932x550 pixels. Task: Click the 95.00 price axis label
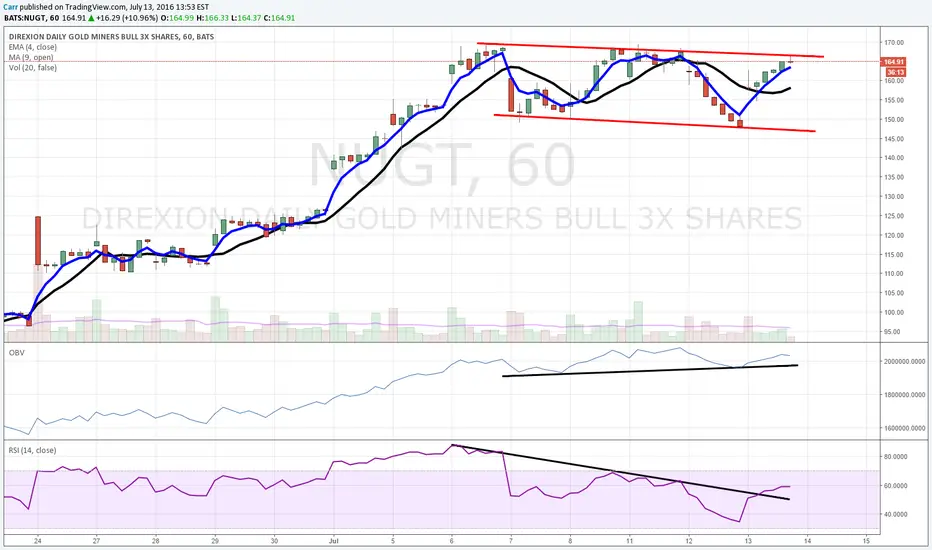[892, 332]
